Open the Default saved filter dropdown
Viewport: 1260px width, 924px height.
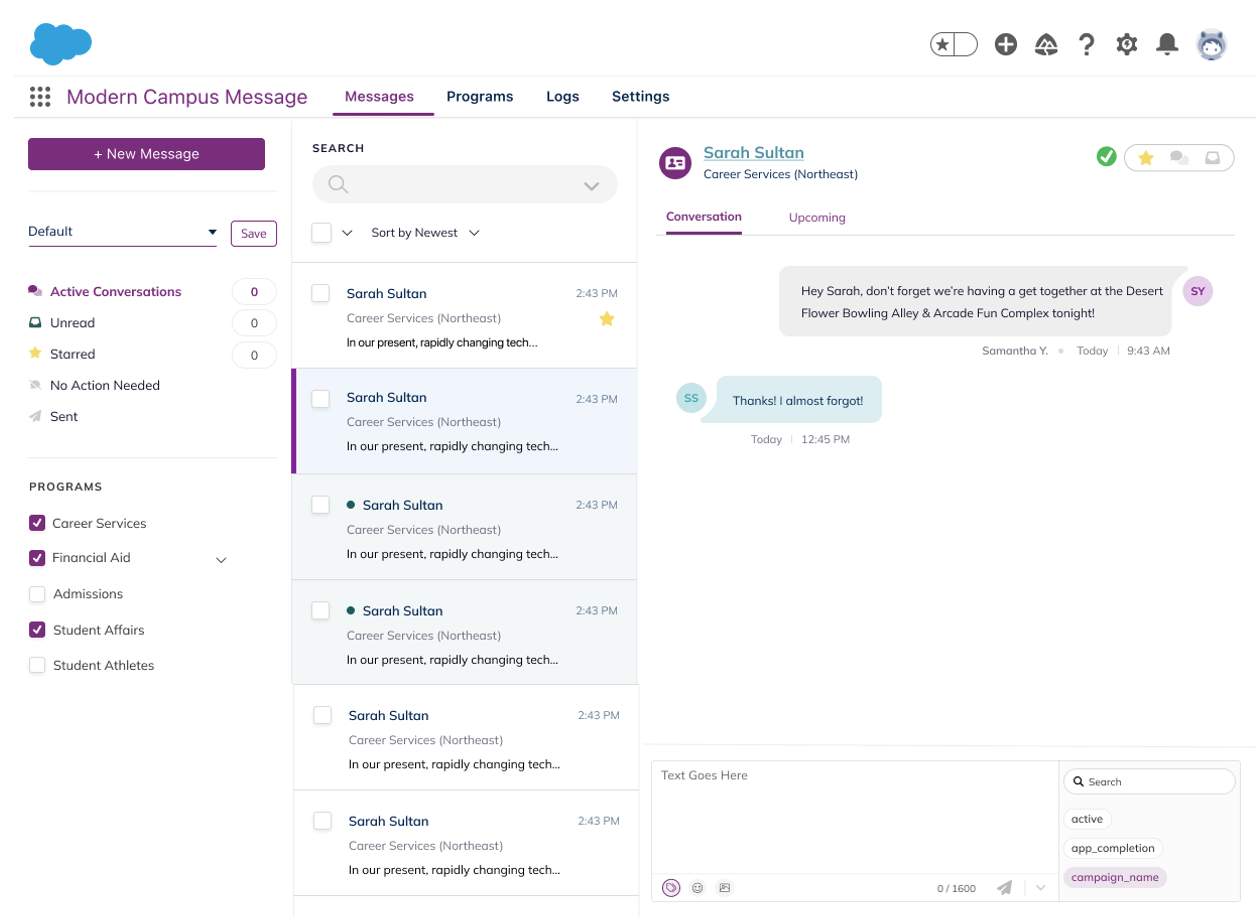pos(122,232)
